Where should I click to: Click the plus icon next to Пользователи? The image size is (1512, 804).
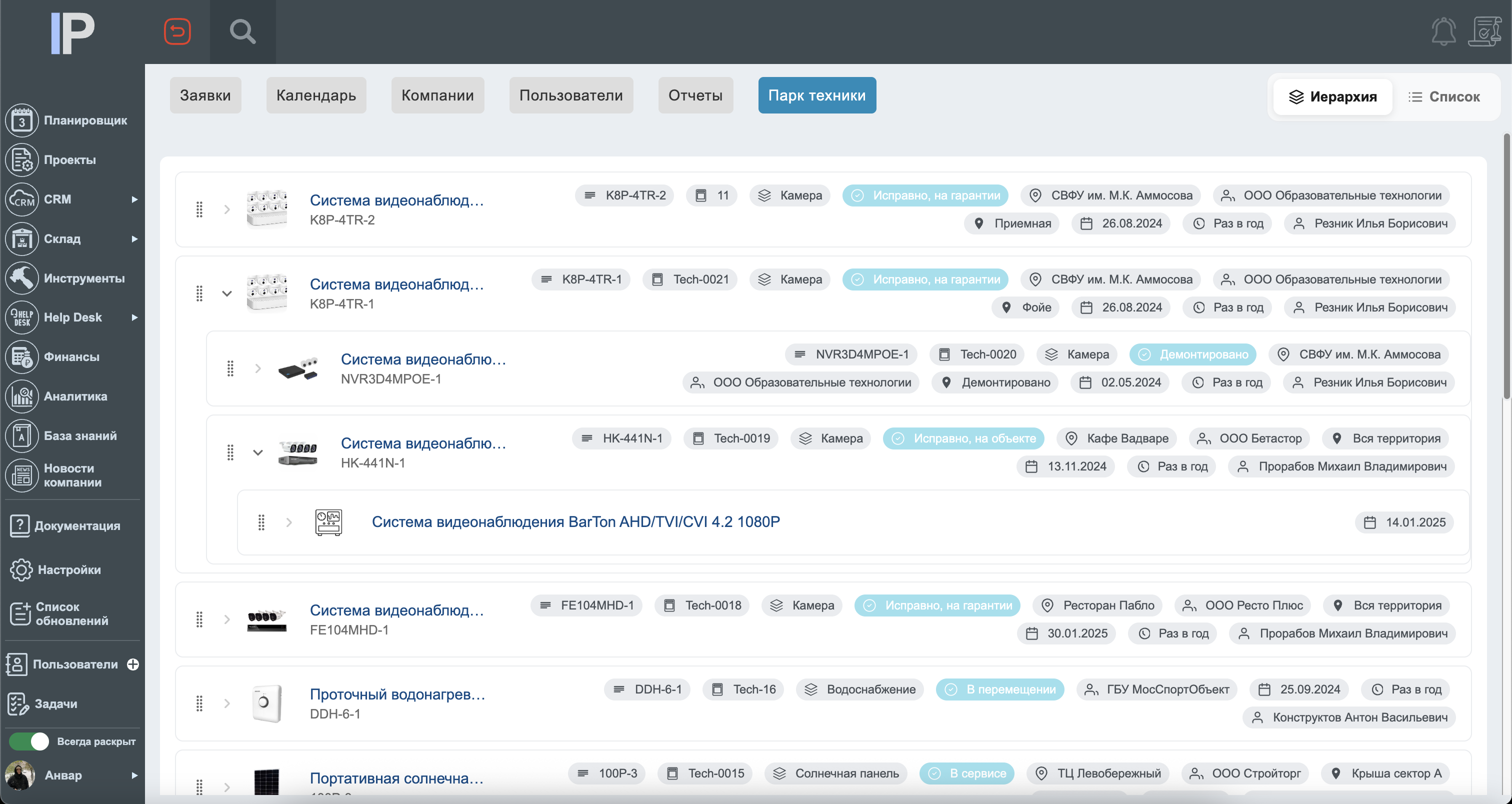click(x=133, y=664)
